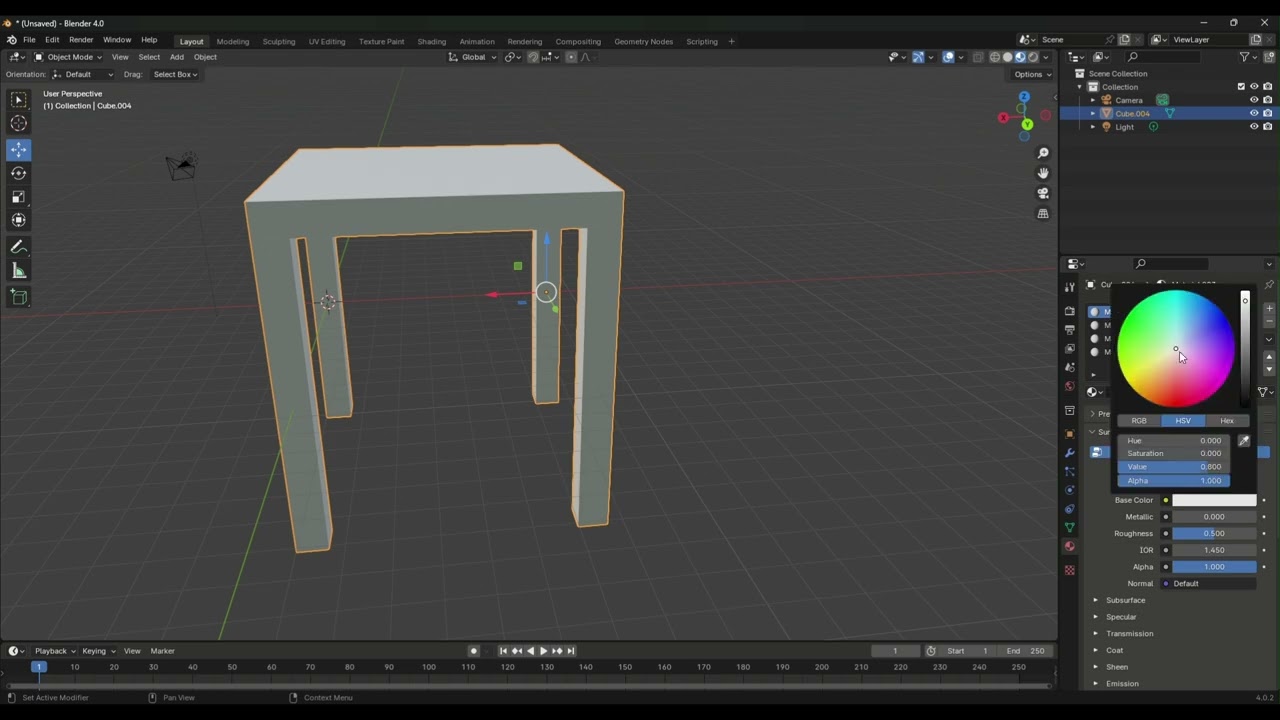Switch to solid viewport shading

tap(1008, 57)
